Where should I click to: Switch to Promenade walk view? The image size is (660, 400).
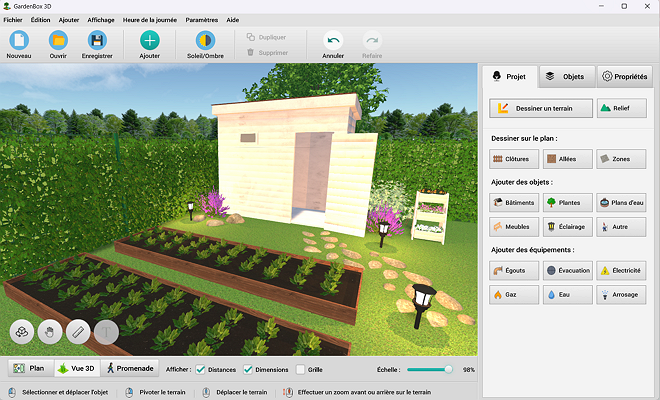coord(130,368)
